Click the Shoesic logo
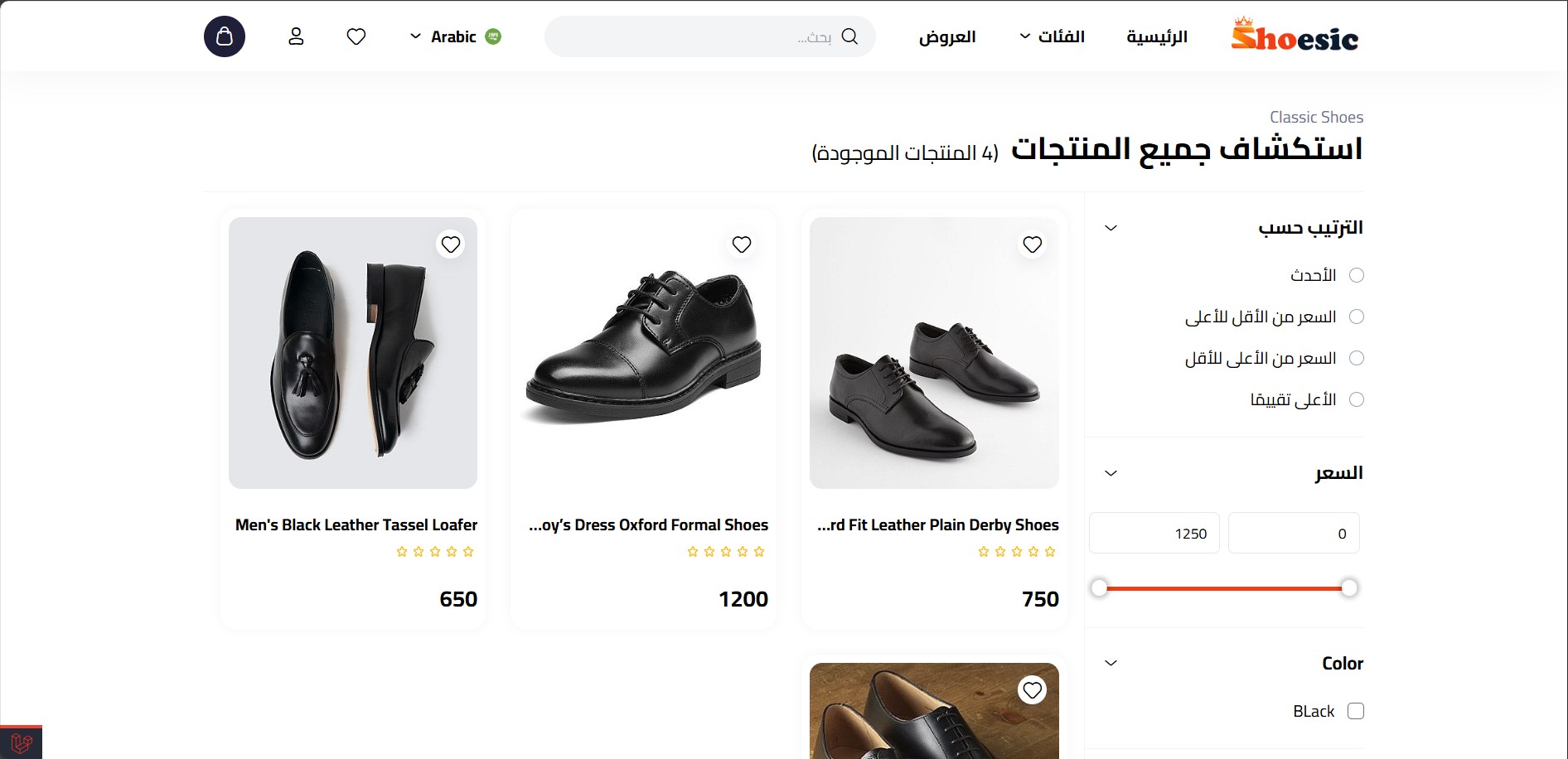 click(1295, 36)
